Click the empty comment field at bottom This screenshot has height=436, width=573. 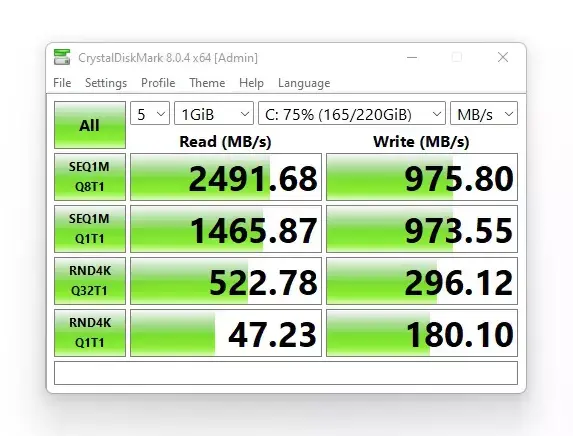click(286, 373)
